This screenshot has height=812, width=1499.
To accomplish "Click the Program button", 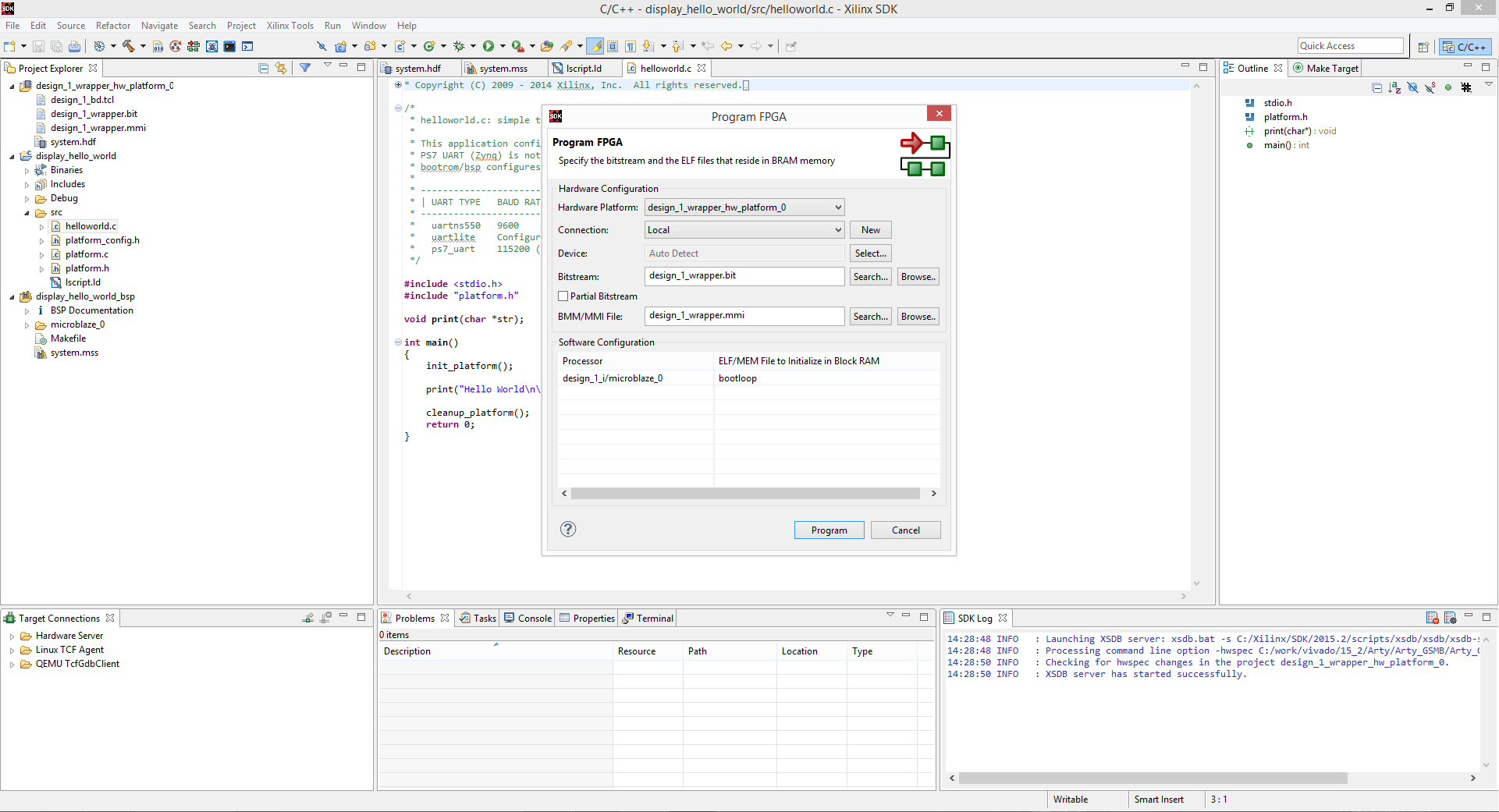I will click(x=829, y=530).
